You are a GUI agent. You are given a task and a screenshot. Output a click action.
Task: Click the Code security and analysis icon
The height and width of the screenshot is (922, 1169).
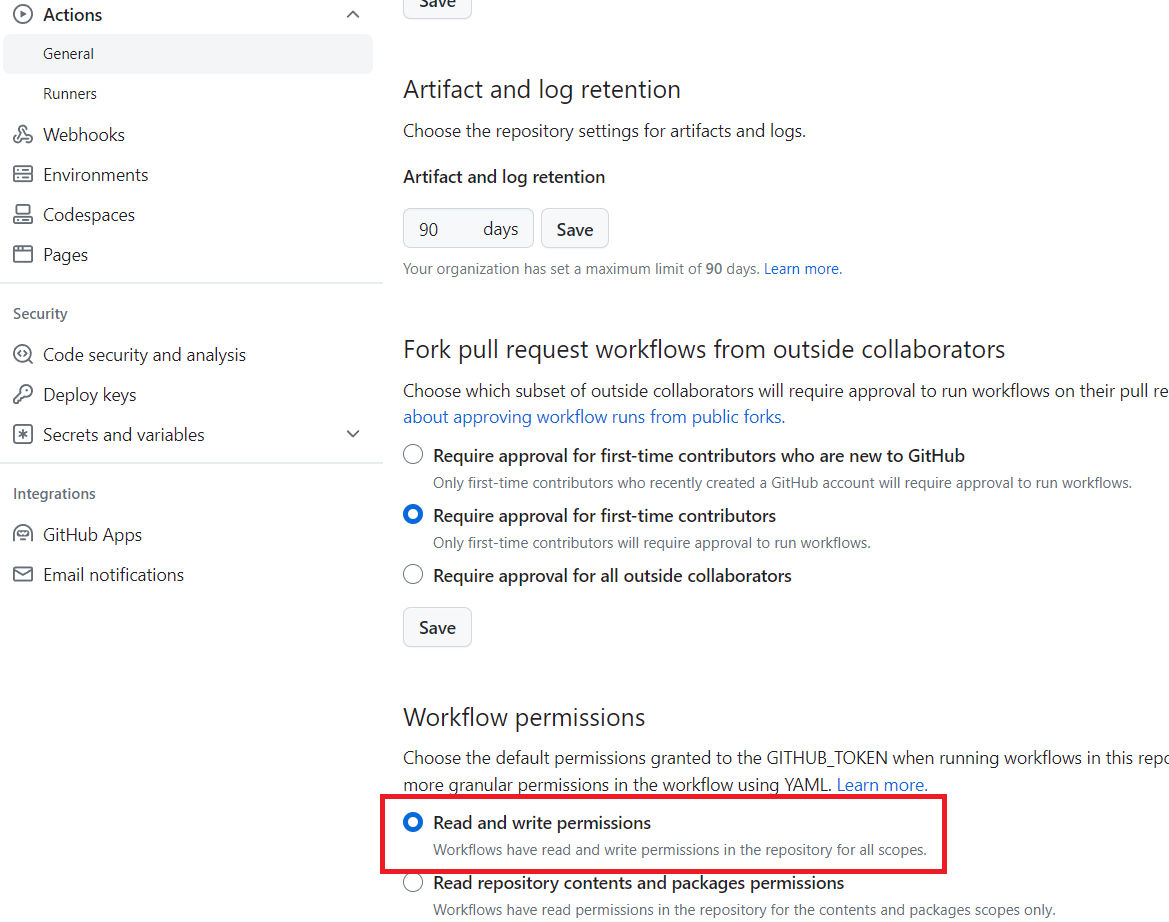[x=22, y=355]
